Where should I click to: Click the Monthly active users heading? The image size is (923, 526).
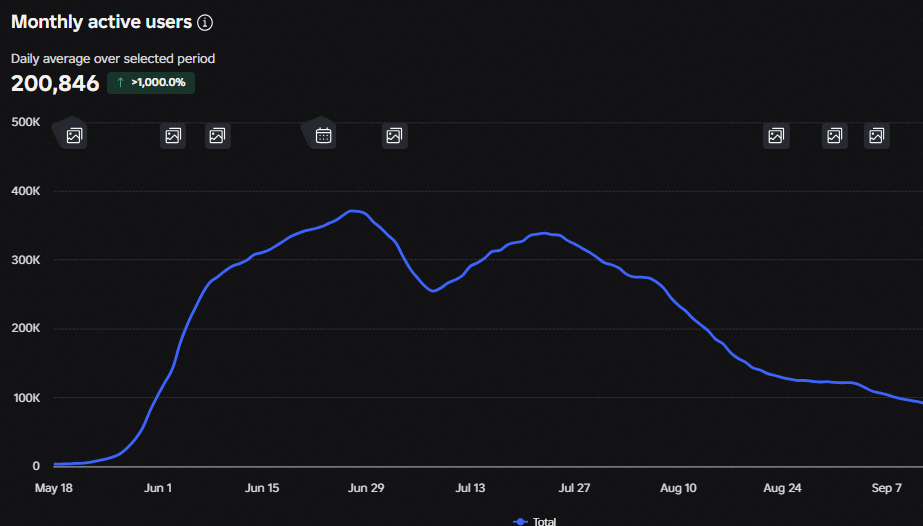pos(101,22)
